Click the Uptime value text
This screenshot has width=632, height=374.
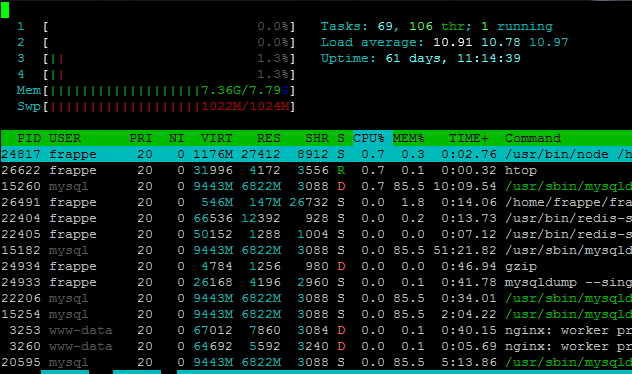coord(453,58)
